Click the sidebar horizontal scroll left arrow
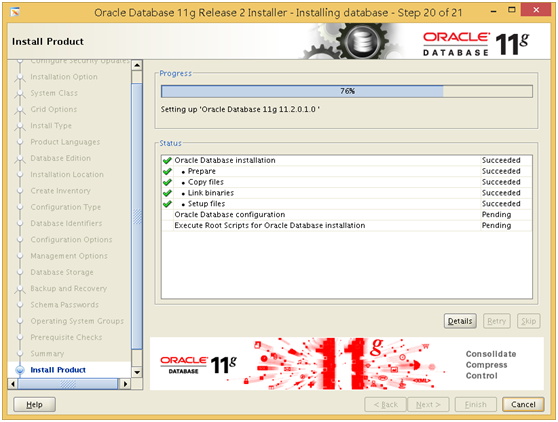 [13, 384]
